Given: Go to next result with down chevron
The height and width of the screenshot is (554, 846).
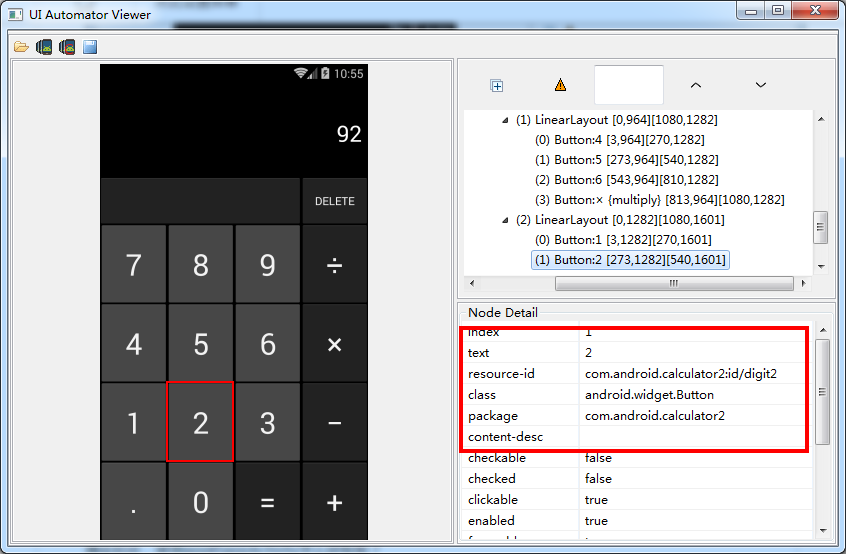Looking at the screenshot, I should click(x=760, y=85).
